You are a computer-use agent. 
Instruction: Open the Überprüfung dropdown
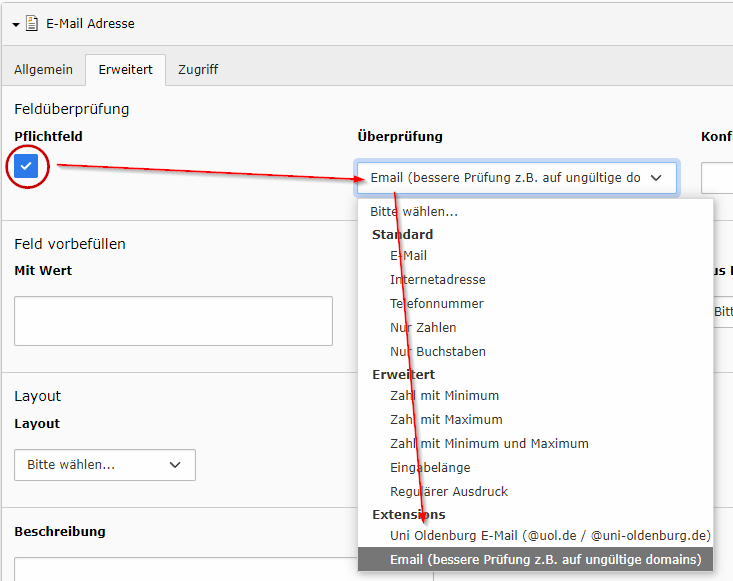pyautogui.click(x=516, y=178)
